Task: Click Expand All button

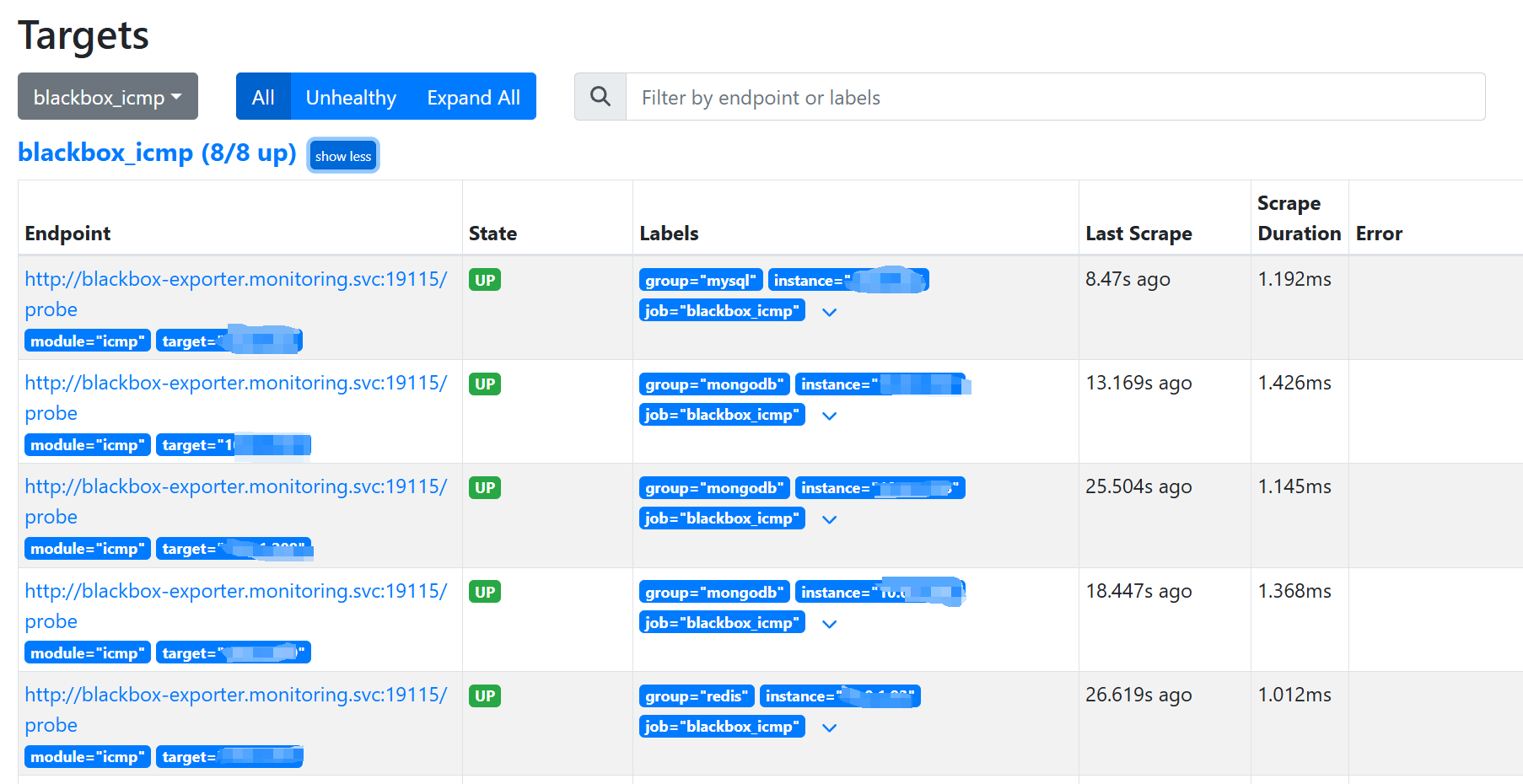Action: 473,97
